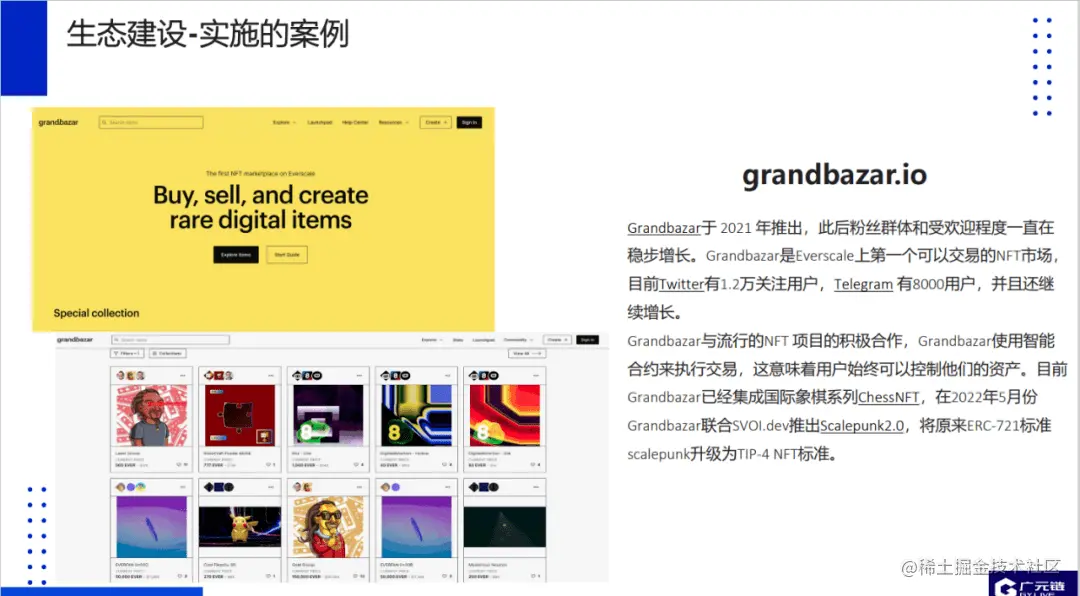Open three-dot menu on gold Snoop card
This screenshot has height=596, width=1080.
(x=360, y=487)
